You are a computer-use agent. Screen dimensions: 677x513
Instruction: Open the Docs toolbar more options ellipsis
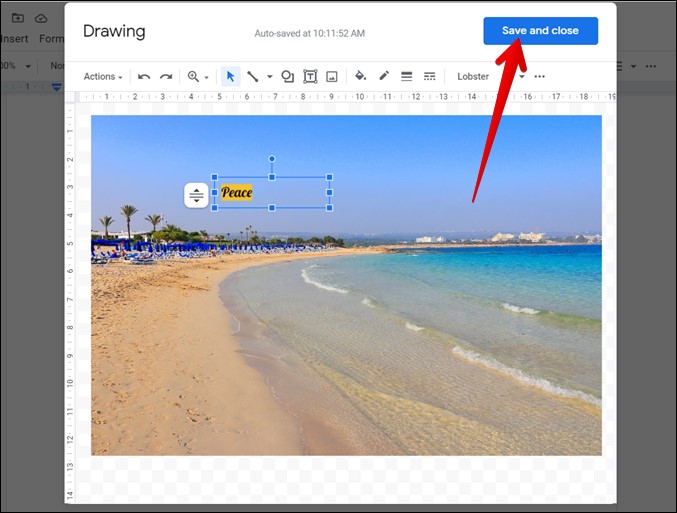(x=651, y=66)
